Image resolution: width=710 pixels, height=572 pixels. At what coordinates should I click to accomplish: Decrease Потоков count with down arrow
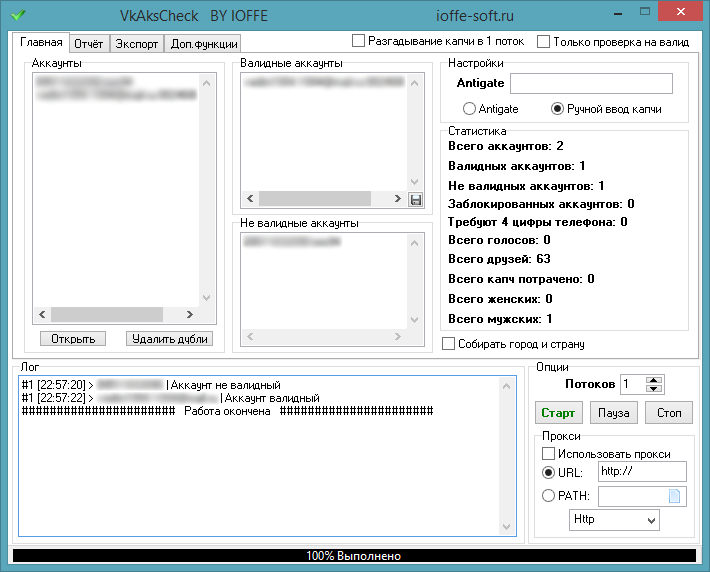(x=653, y=388)
